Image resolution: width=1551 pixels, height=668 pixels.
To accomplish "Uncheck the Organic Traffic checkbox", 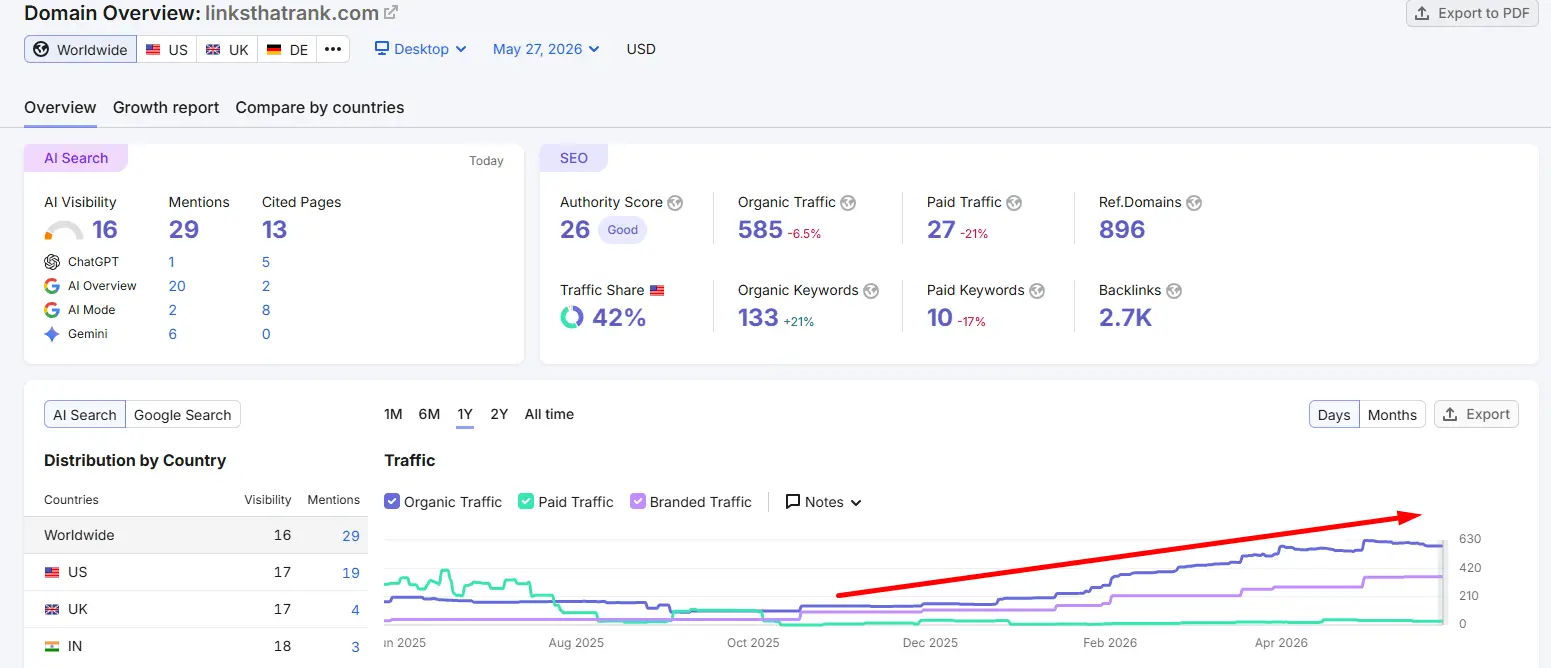I will coord(392,502).
